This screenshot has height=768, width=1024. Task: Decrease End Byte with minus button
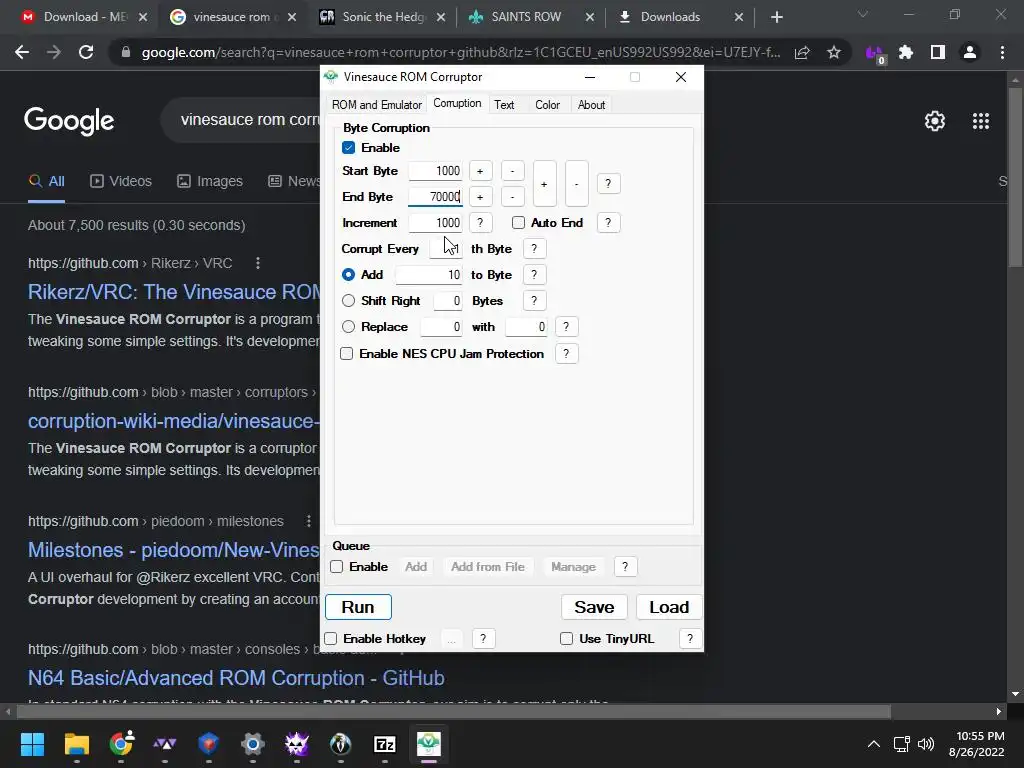coord(513,197)
